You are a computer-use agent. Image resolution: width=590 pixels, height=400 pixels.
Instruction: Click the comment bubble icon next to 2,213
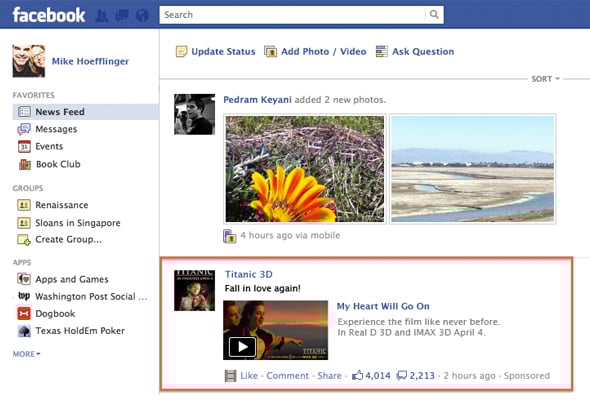tap(402, 376)
